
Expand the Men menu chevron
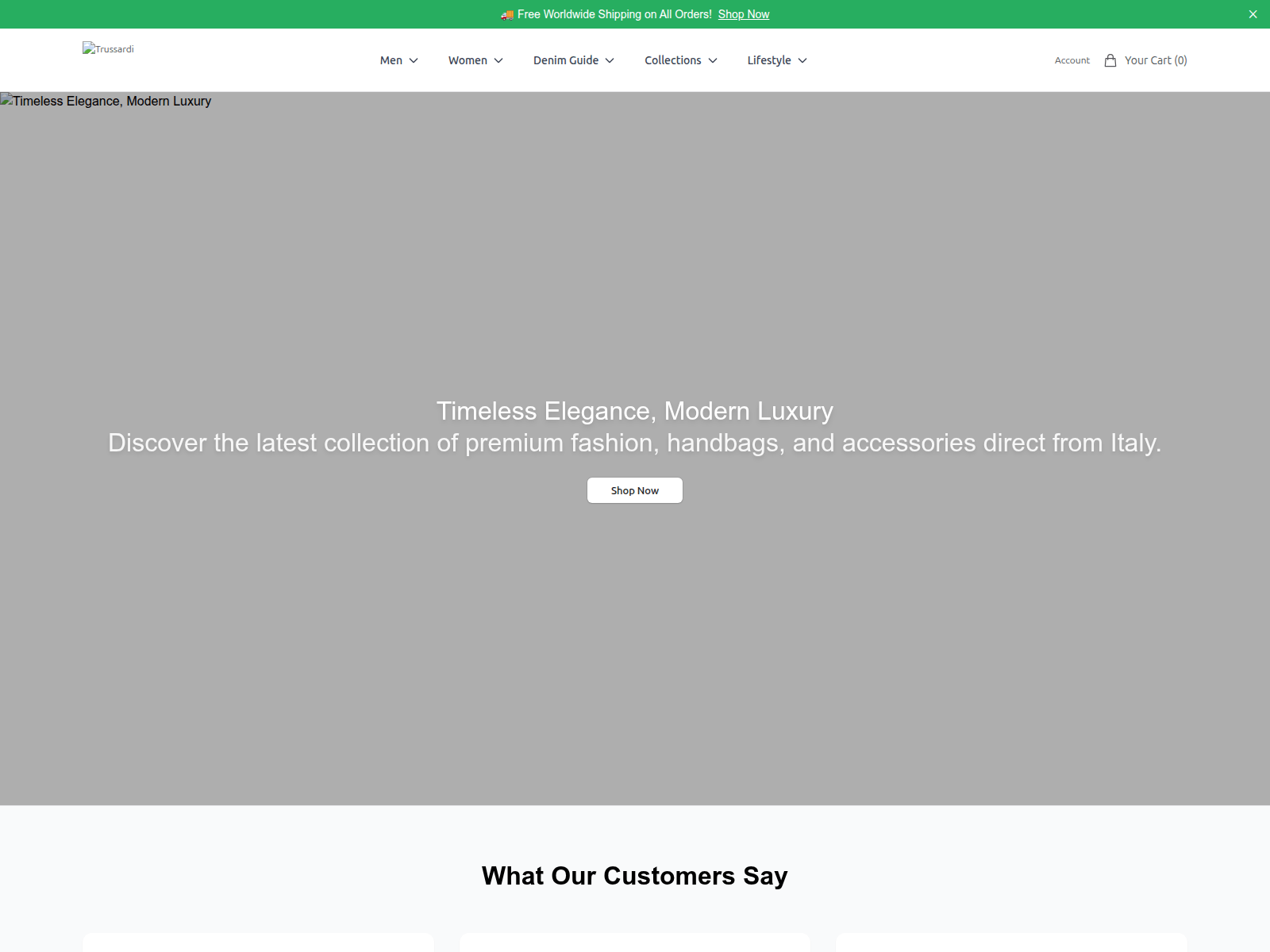click(414, 60)
